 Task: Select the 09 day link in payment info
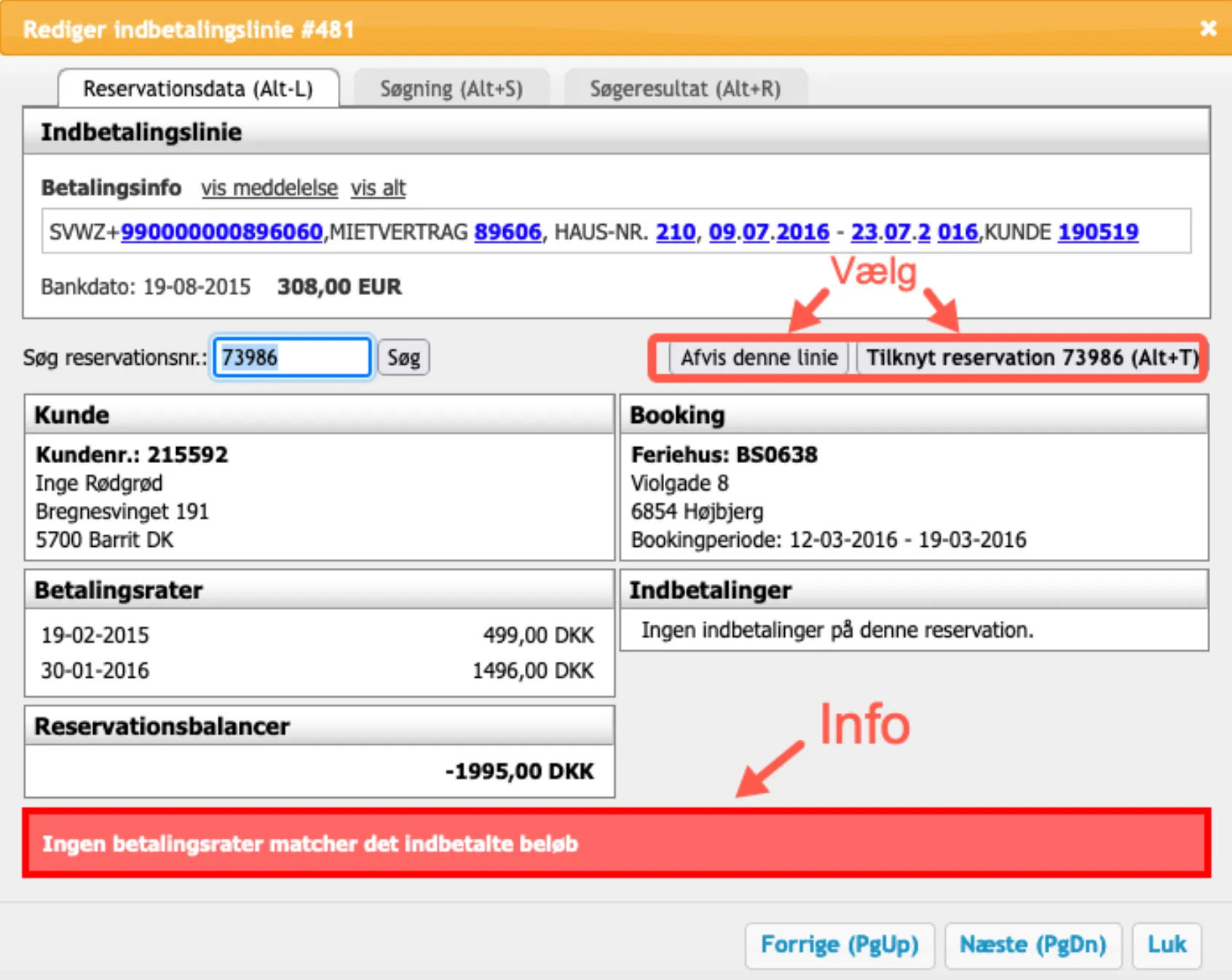coord(722,232)
